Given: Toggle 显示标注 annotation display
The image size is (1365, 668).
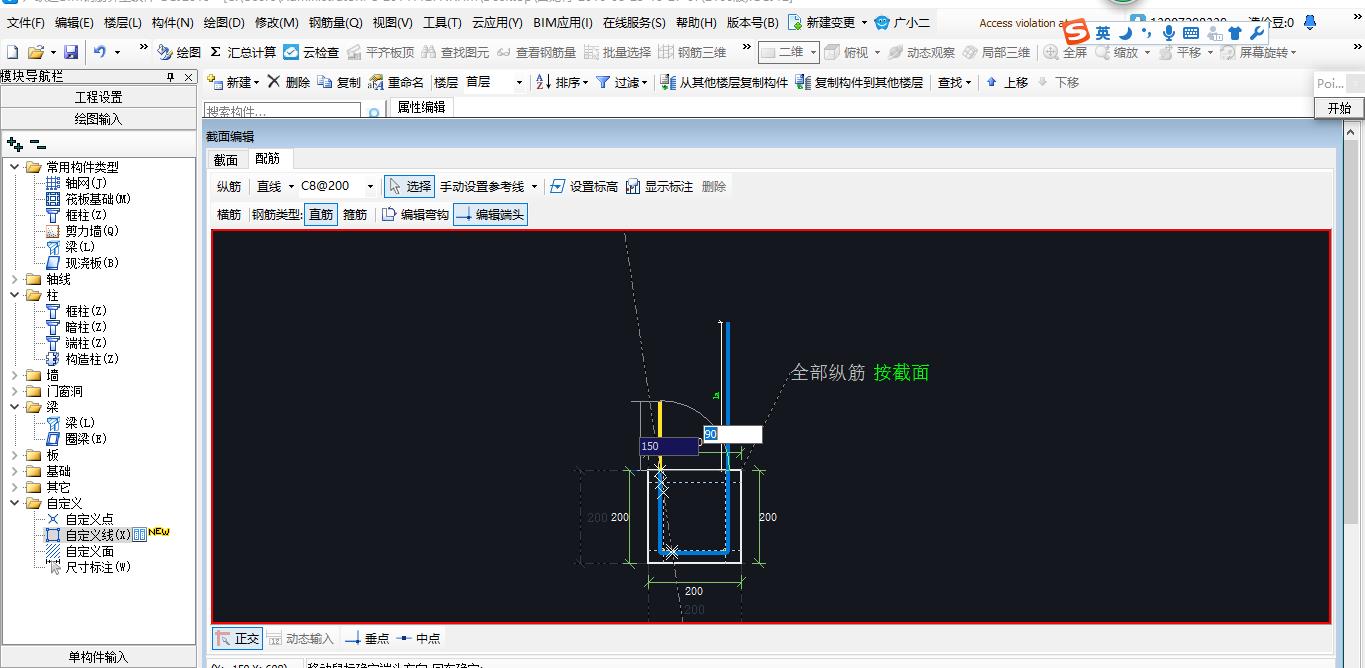Looking at the screenshot, I should [659, 186].
